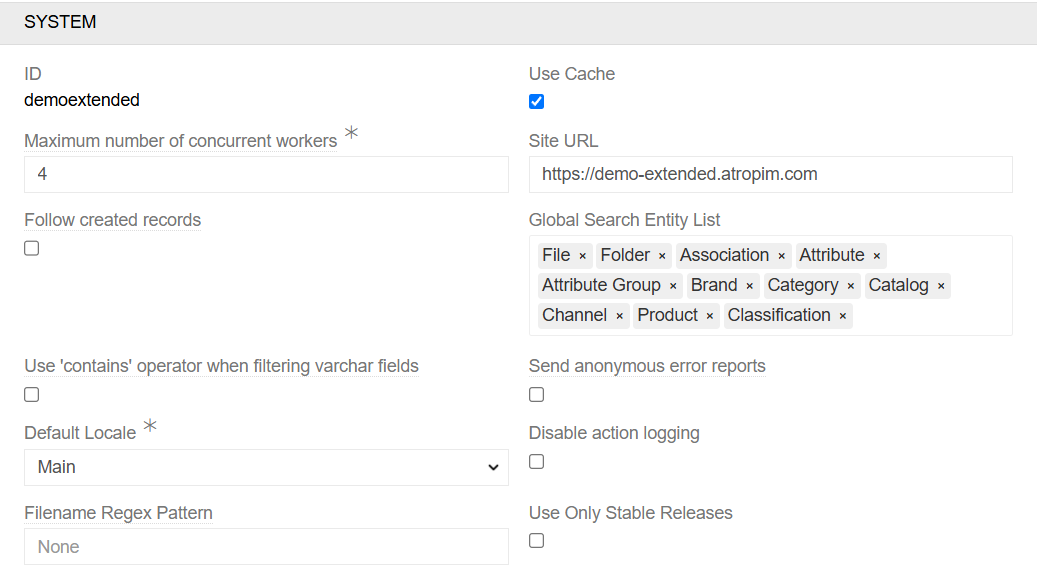Click the Site URL input field
Viewport: 1037px width, 579px height.
coord(770,174)
